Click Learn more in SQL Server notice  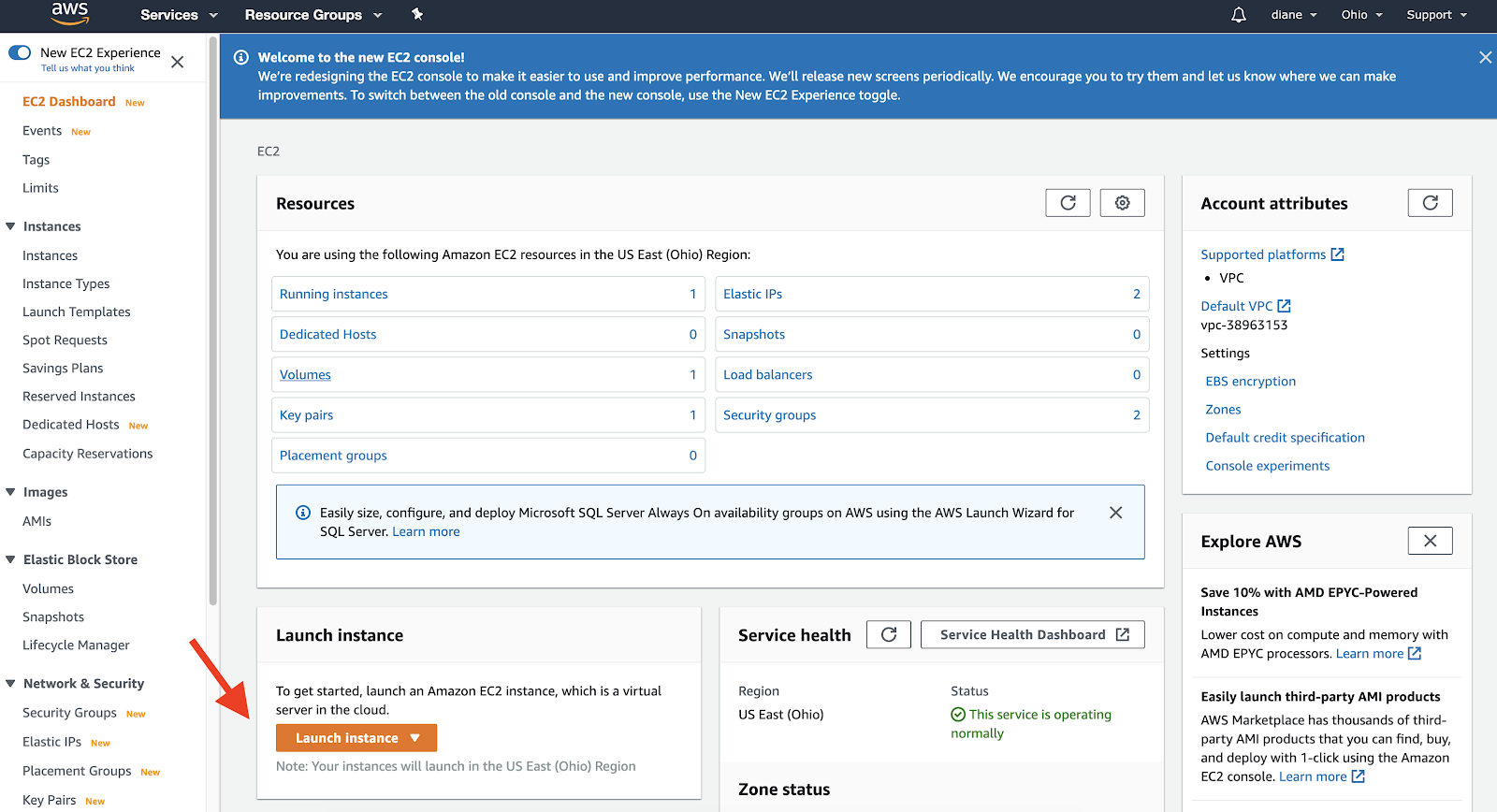click(x=426, y=531)
